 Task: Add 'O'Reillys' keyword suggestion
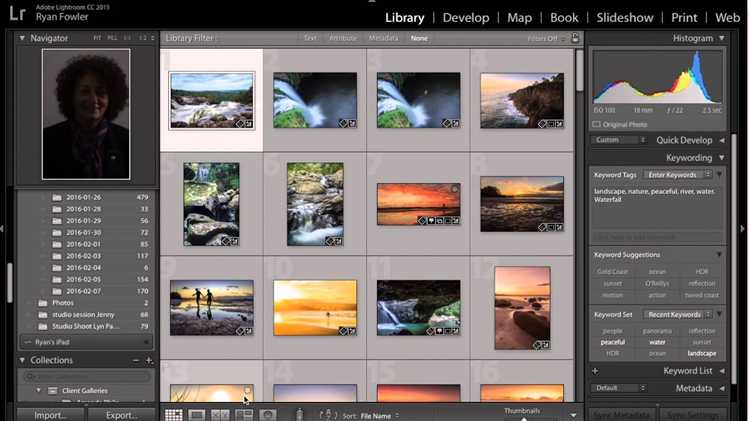point(657,283)
